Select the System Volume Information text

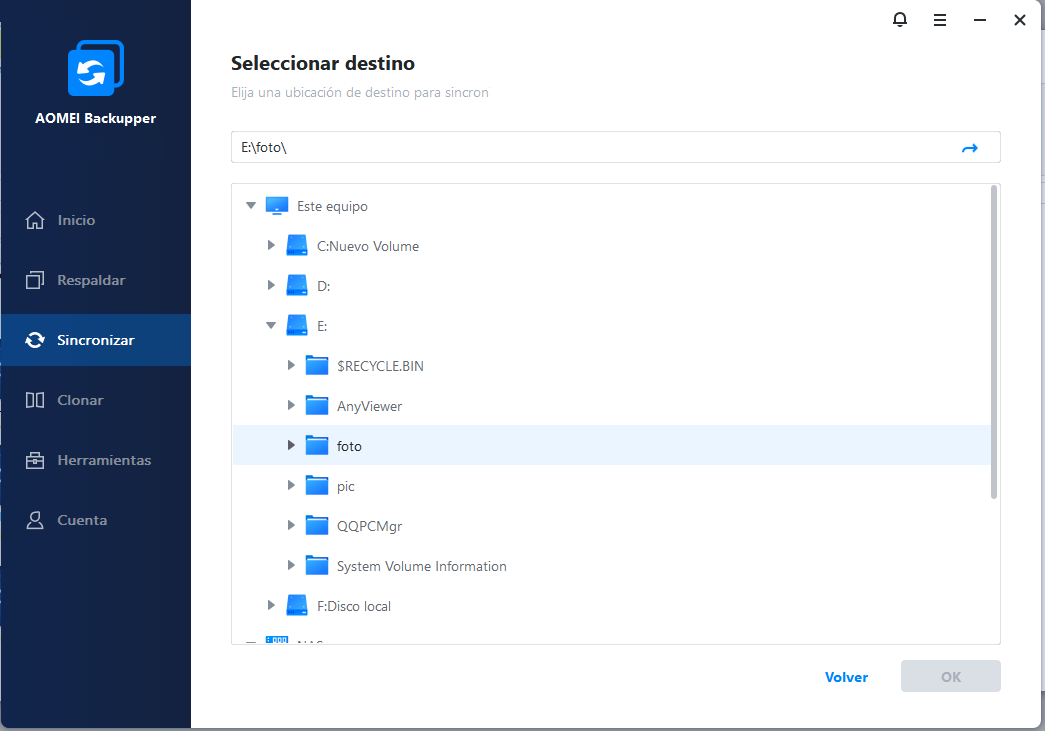click(421, 566)
